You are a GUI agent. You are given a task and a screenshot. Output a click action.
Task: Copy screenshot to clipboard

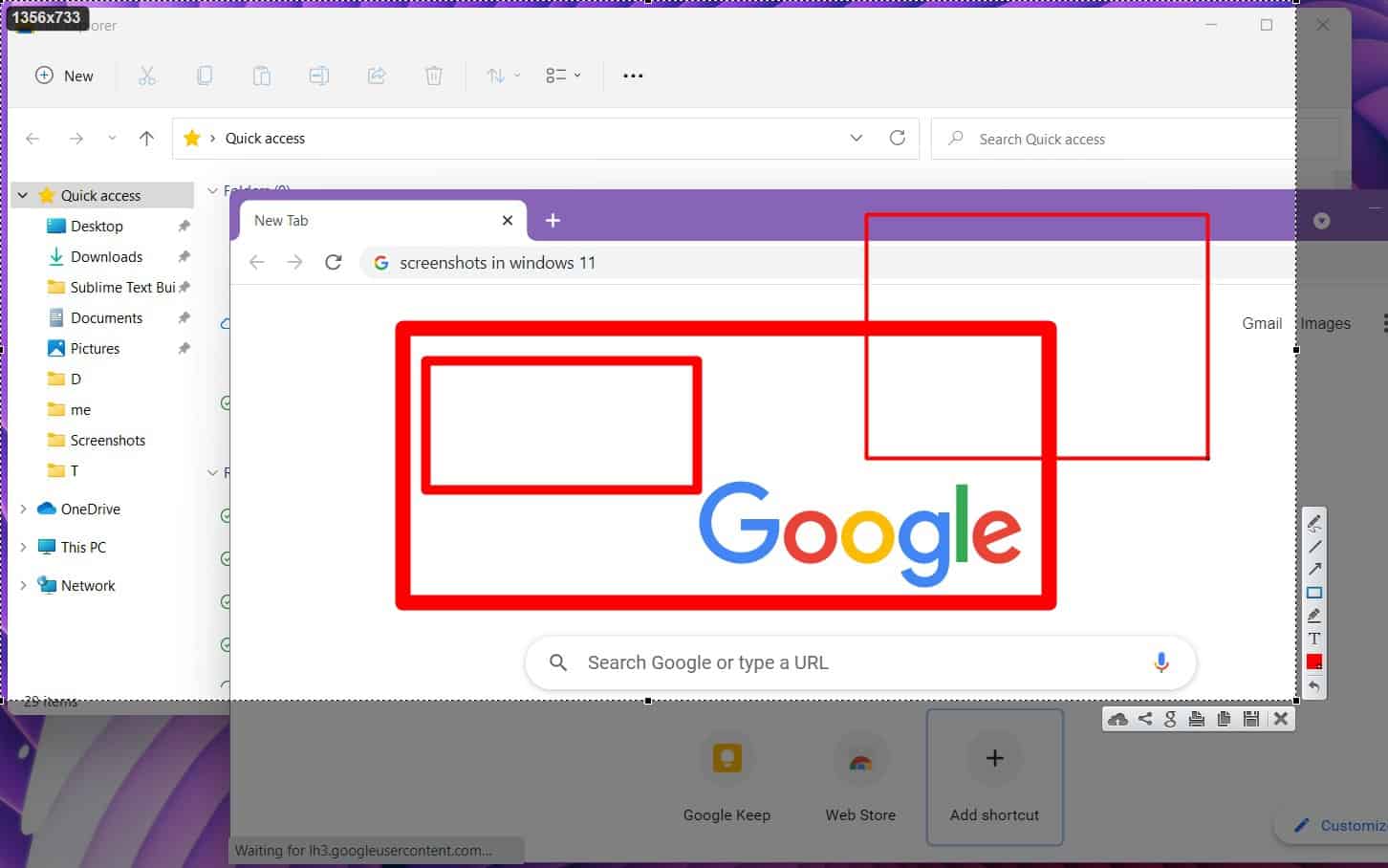pos(1224,719)
